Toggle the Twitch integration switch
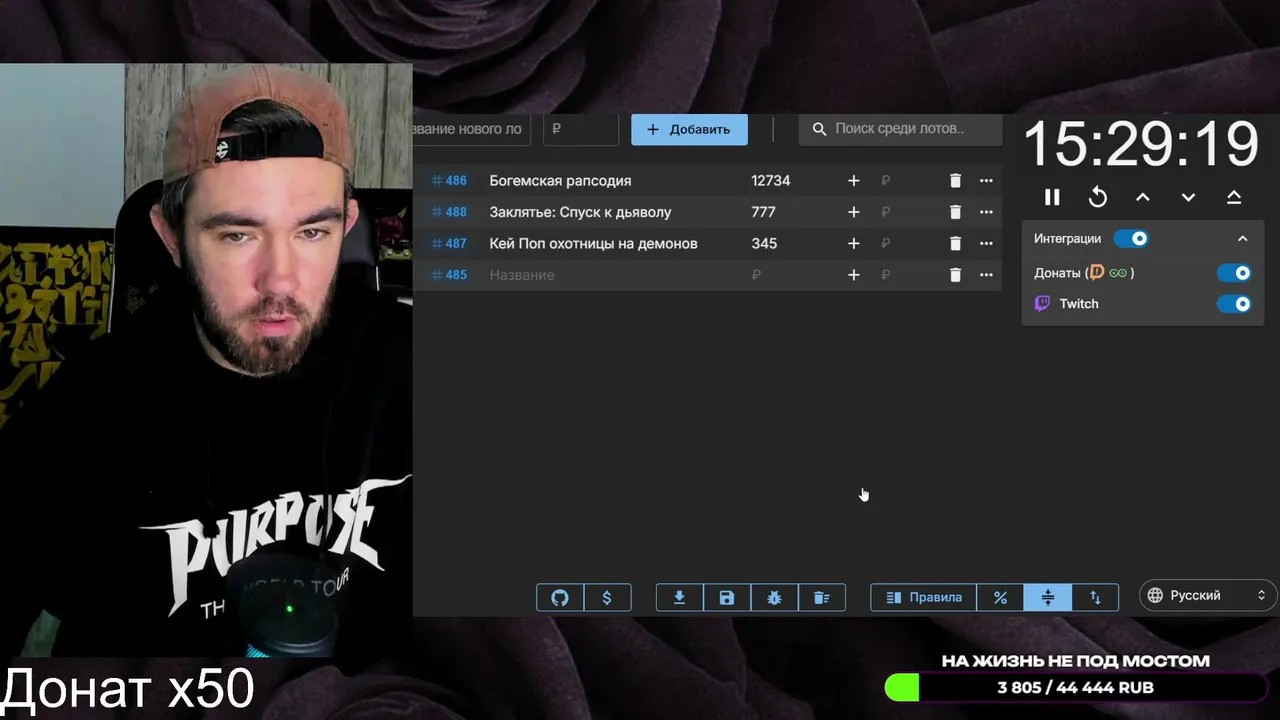The image size is (1280, 720). click(x=1235, y=304)
